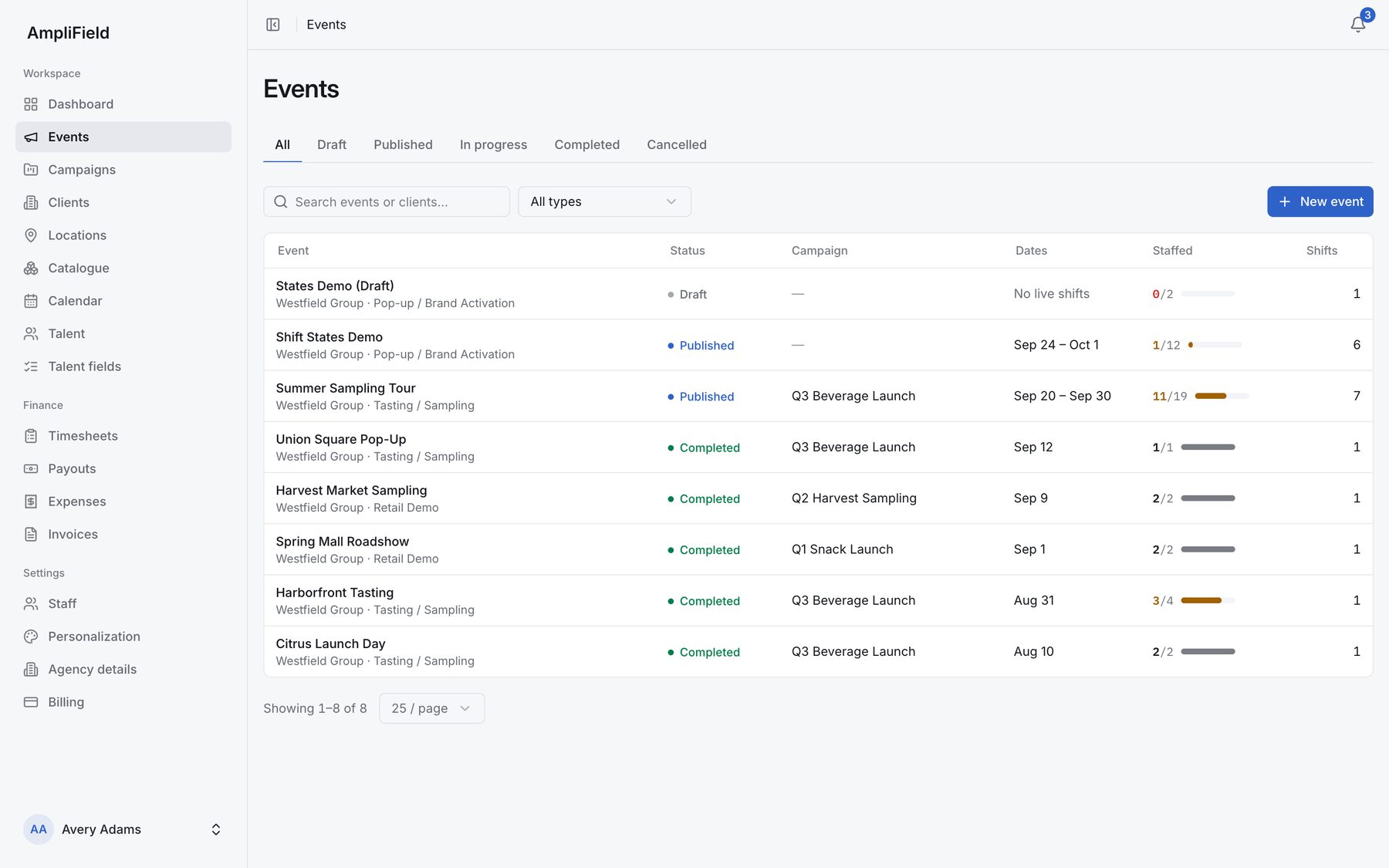Click the Expenses receipt icon
This screenshot has width=1389, height=868.
coord(31,502)
